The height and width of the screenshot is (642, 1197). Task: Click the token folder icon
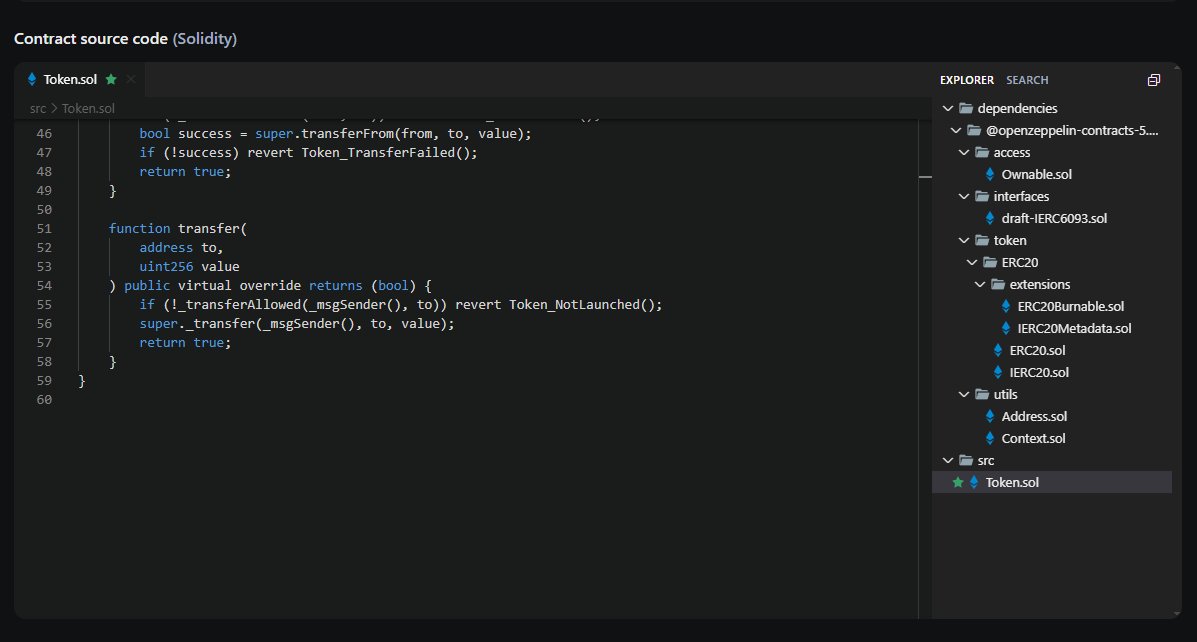[982, 240]
